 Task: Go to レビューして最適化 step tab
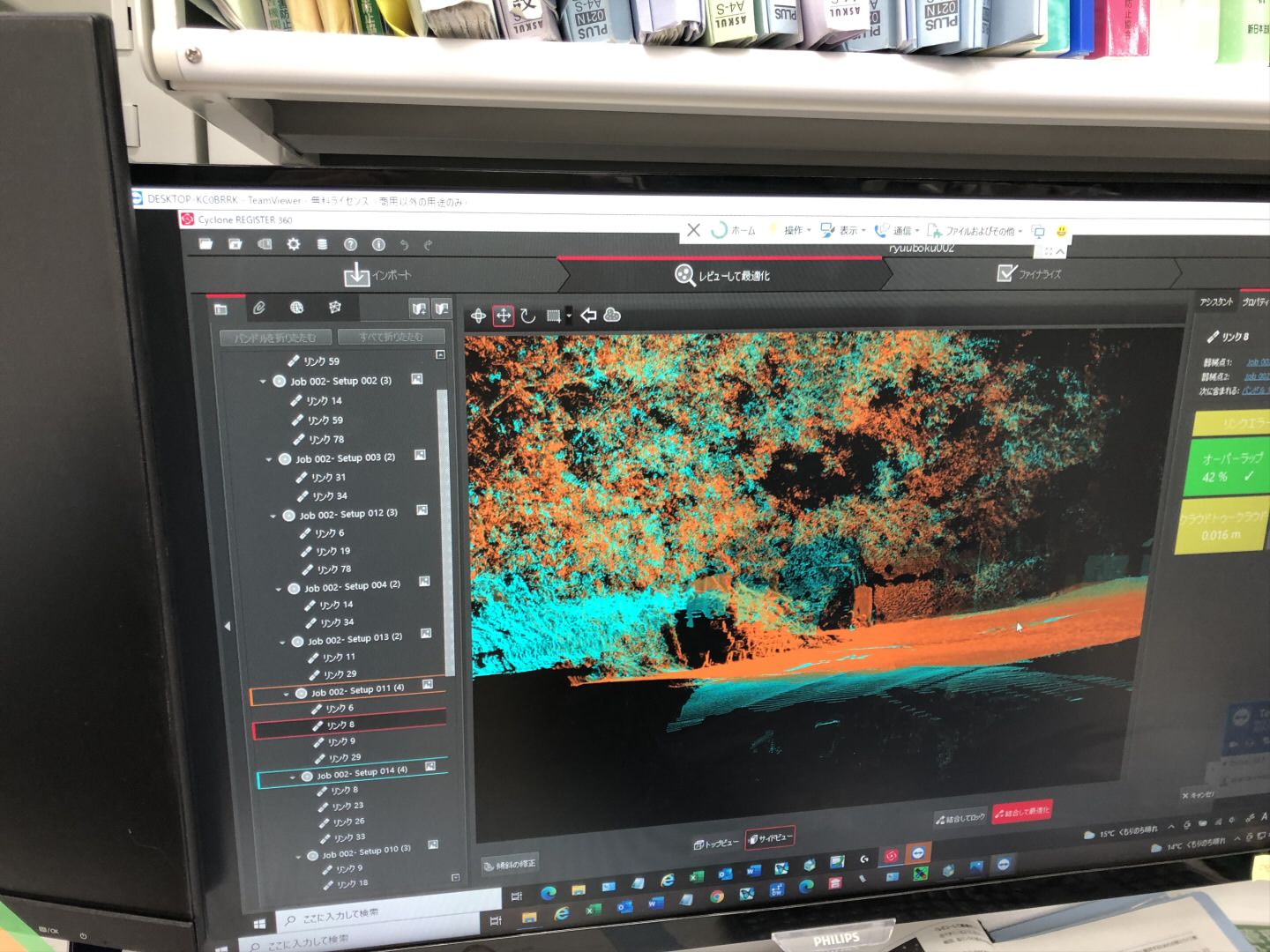(723, 276)
